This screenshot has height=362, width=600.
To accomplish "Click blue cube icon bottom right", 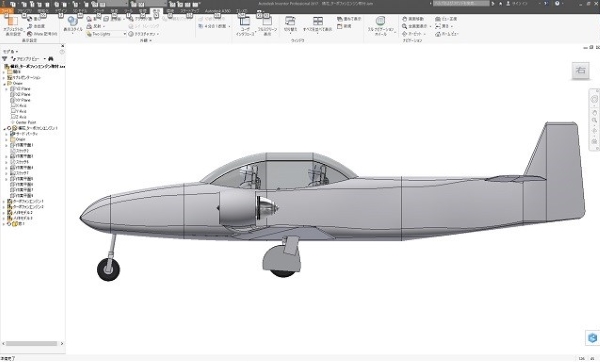I will click(592, 338).
